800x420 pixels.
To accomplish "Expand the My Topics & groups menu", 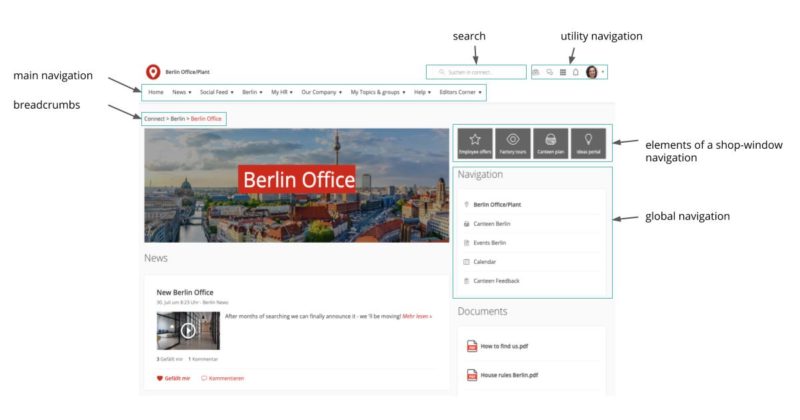I will [x=377, y=92].
